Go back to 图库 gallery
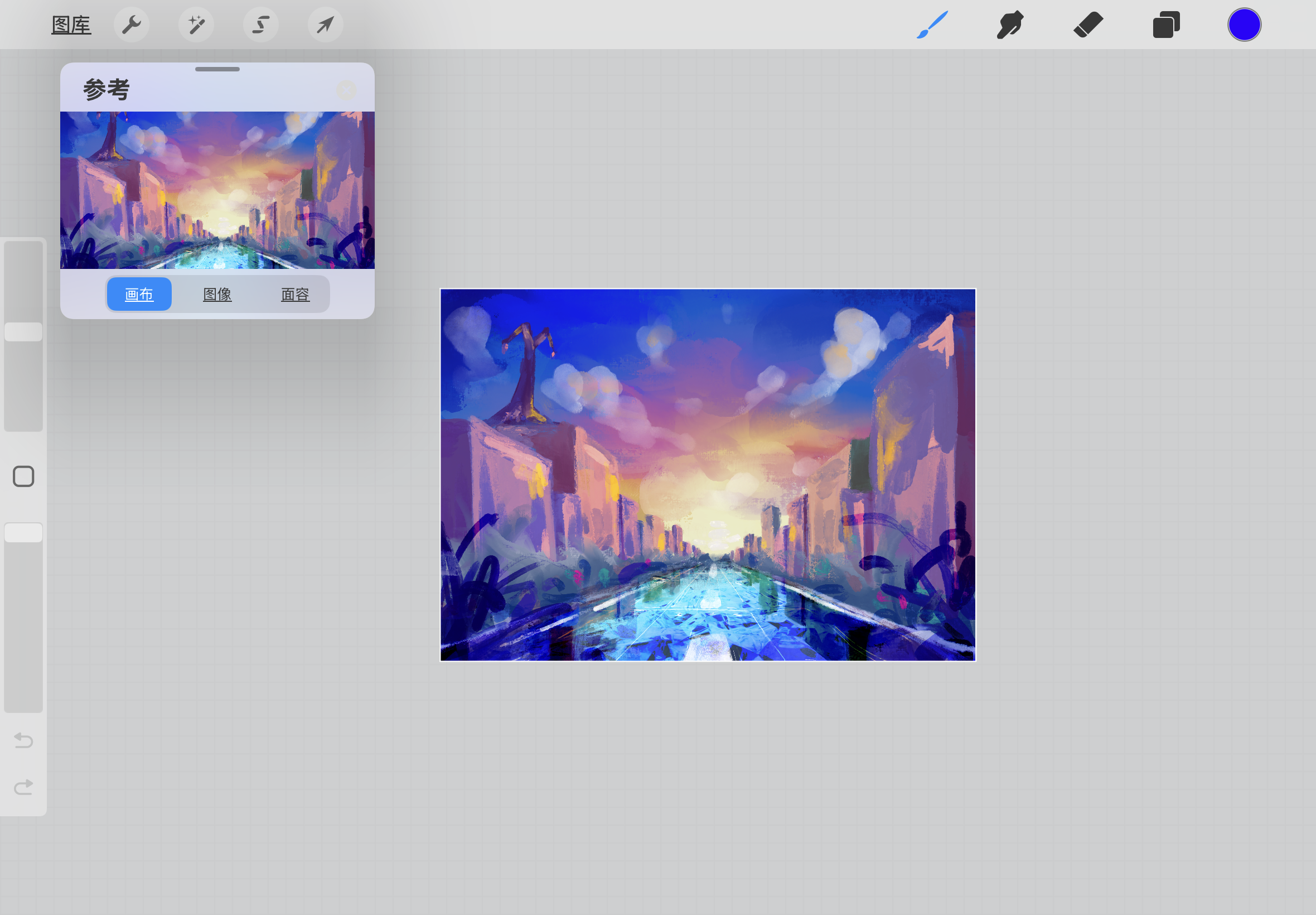This screenshot has width=1316, height=915. tap(71, 25)
